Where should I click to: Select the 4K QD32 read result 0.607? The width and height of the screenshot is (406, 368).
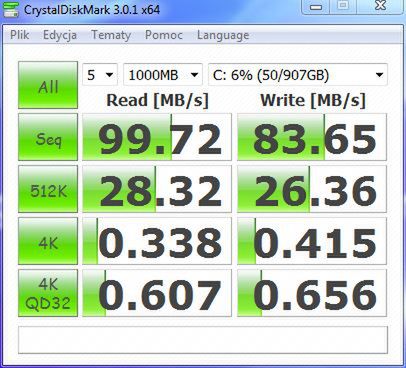(157, 293)
